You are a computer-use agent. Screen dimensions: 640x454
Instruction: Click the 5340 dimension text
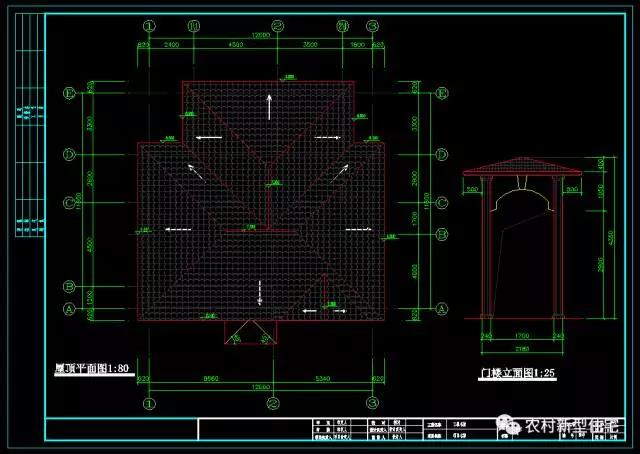pos(320,379)
